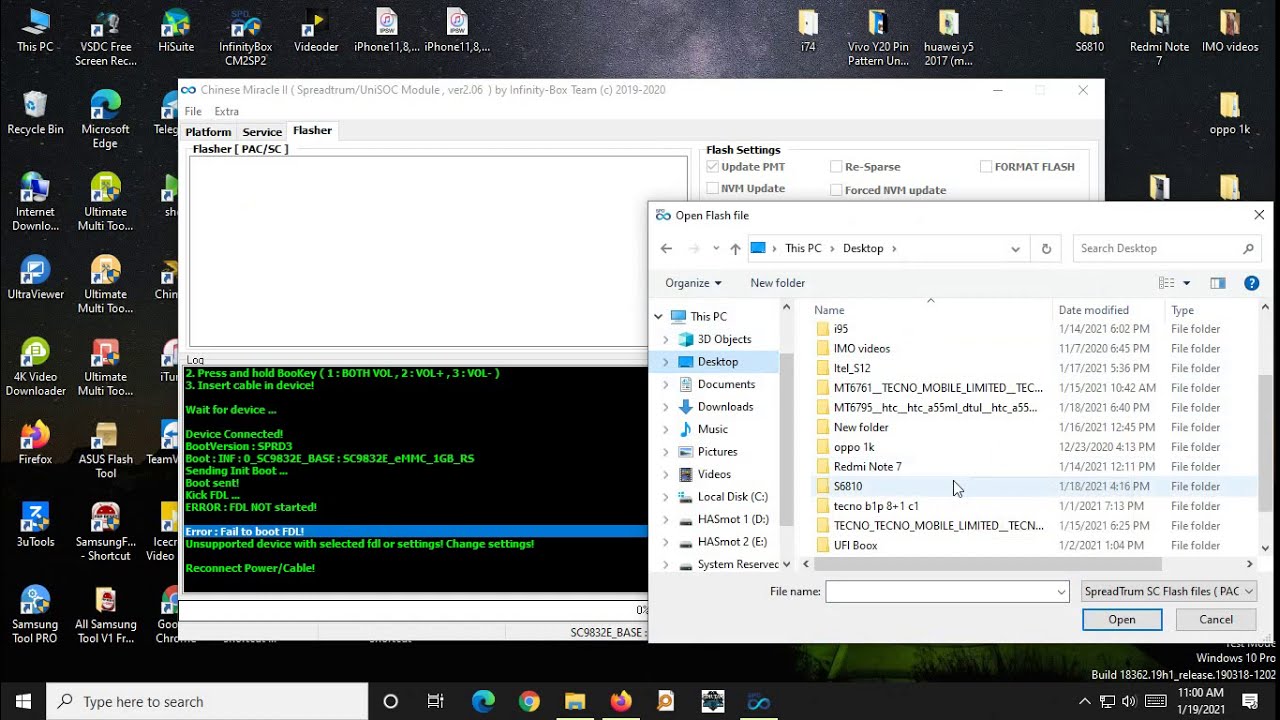This screenshot has height=720, width=1280.
Task: Open Task View on the taskbar
Action: coord(436,701)
